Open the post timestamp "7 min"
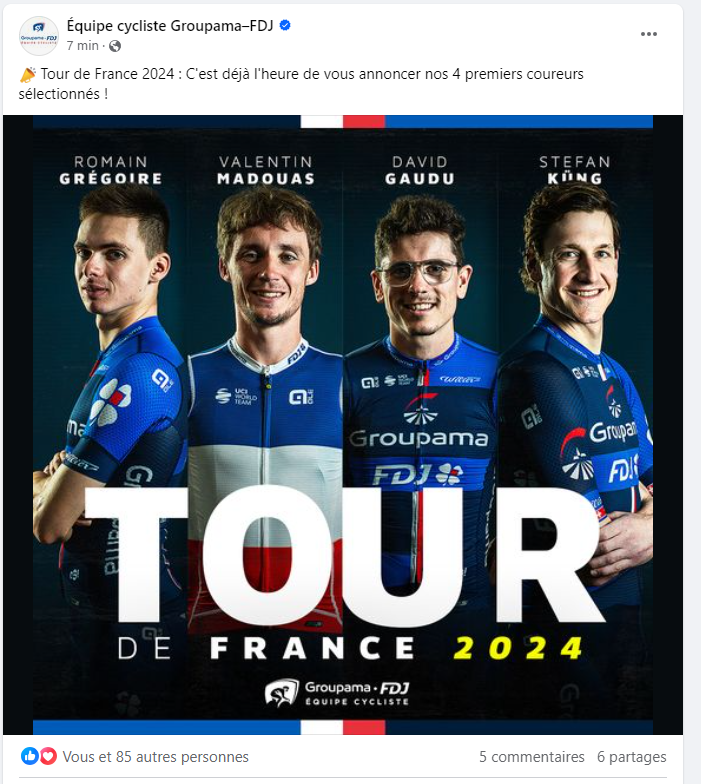The width and height of the screenshot is (701, 784). [x=82, y=46]
